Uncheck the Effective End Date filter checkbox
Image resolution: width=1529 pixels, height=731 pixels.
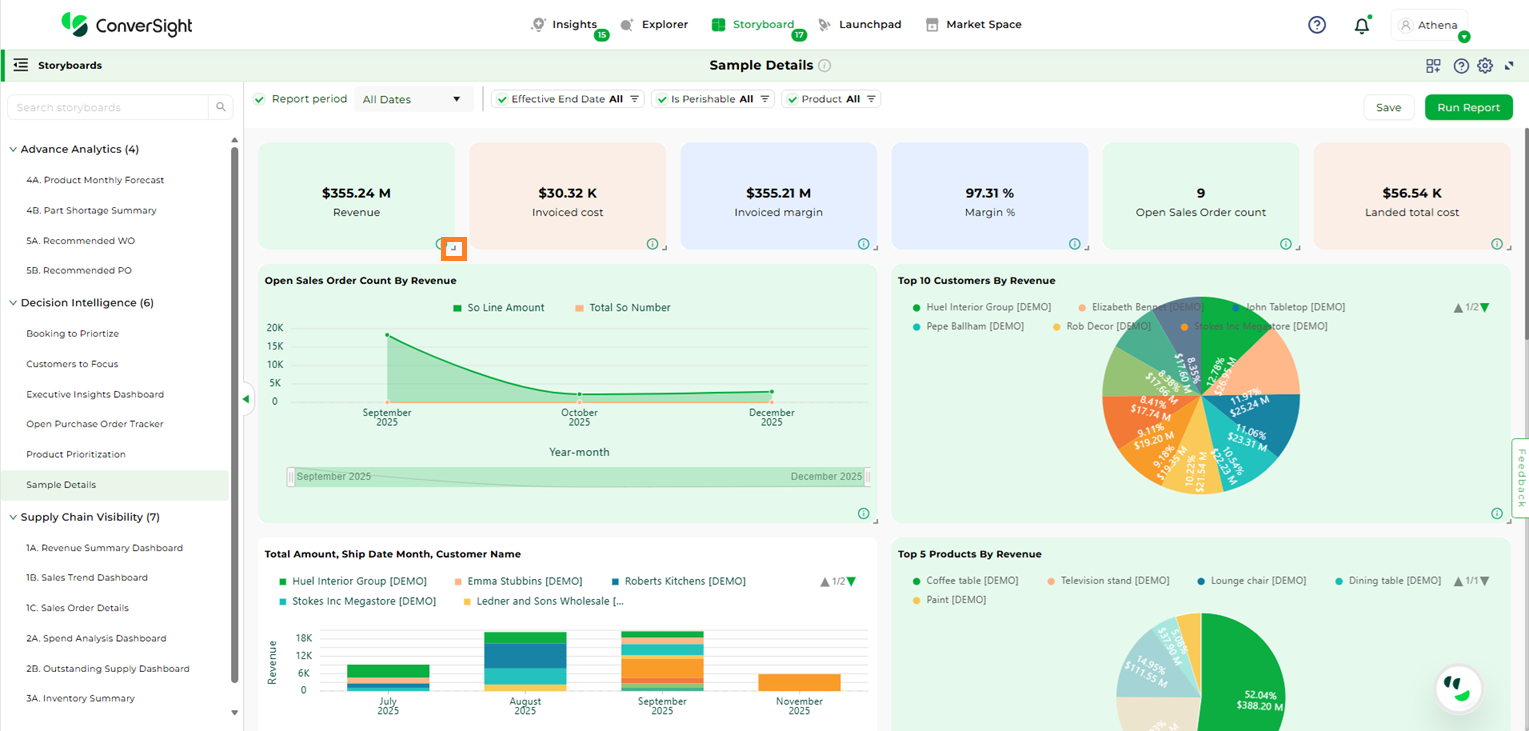(x=500, y=99)
